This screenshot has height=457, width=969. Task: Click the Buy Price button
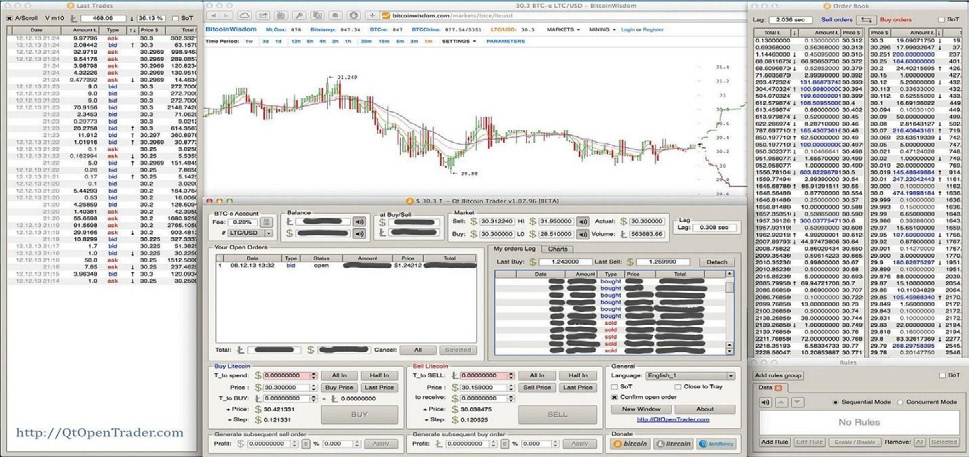(339, 387)
